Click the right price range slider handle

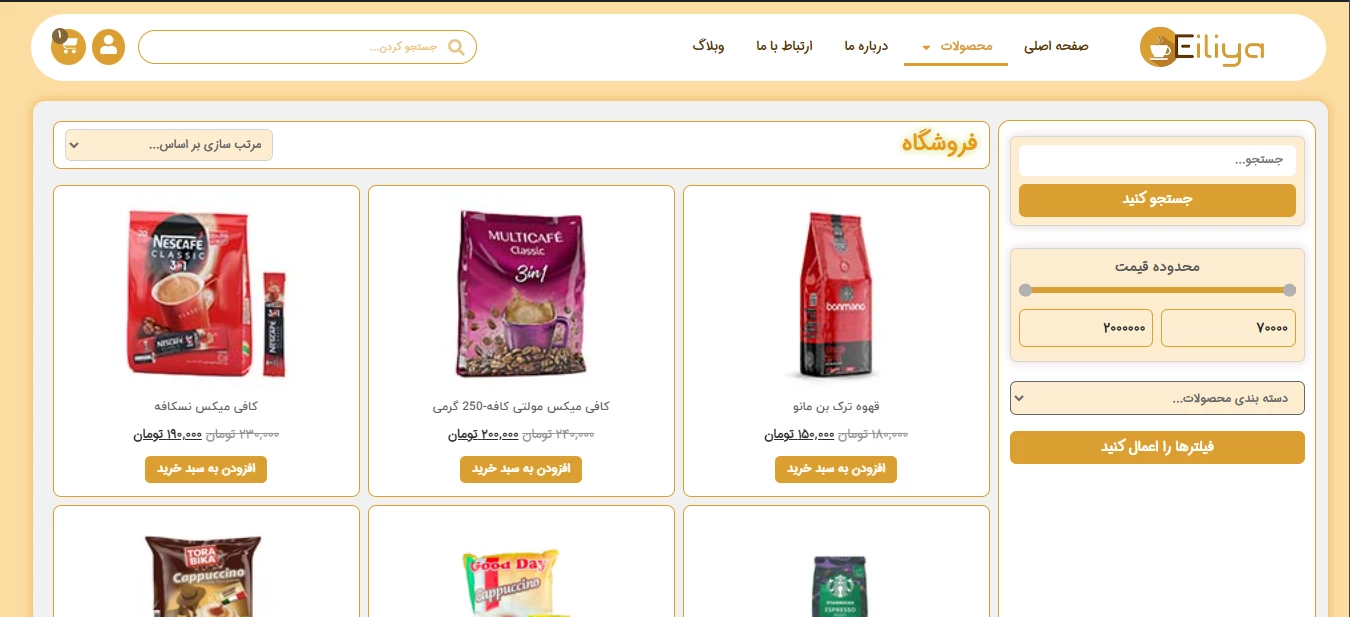(1289, 290)
